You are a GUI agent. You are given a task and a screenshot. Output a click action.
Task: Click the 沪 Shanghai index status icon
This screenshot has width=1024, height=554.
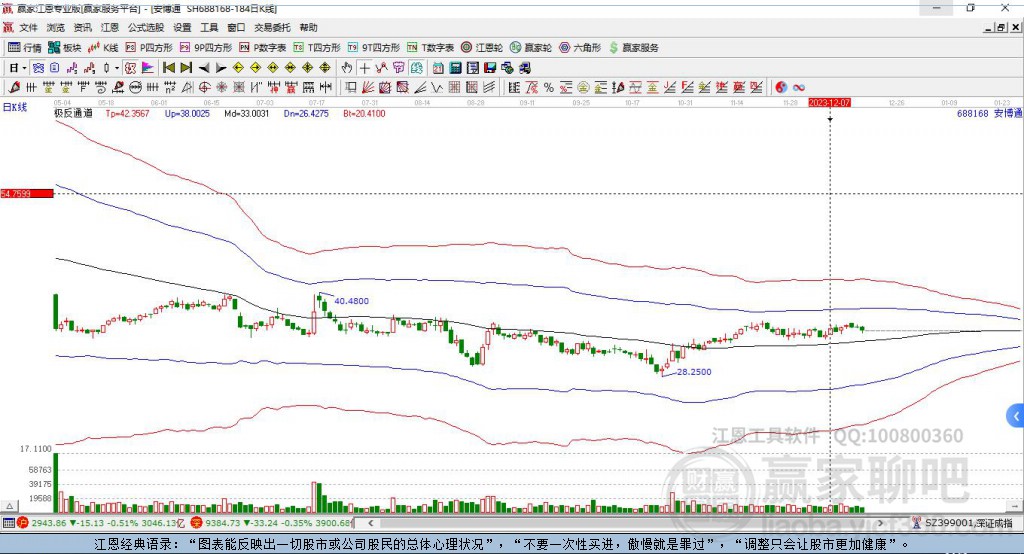tap(23, 523)
